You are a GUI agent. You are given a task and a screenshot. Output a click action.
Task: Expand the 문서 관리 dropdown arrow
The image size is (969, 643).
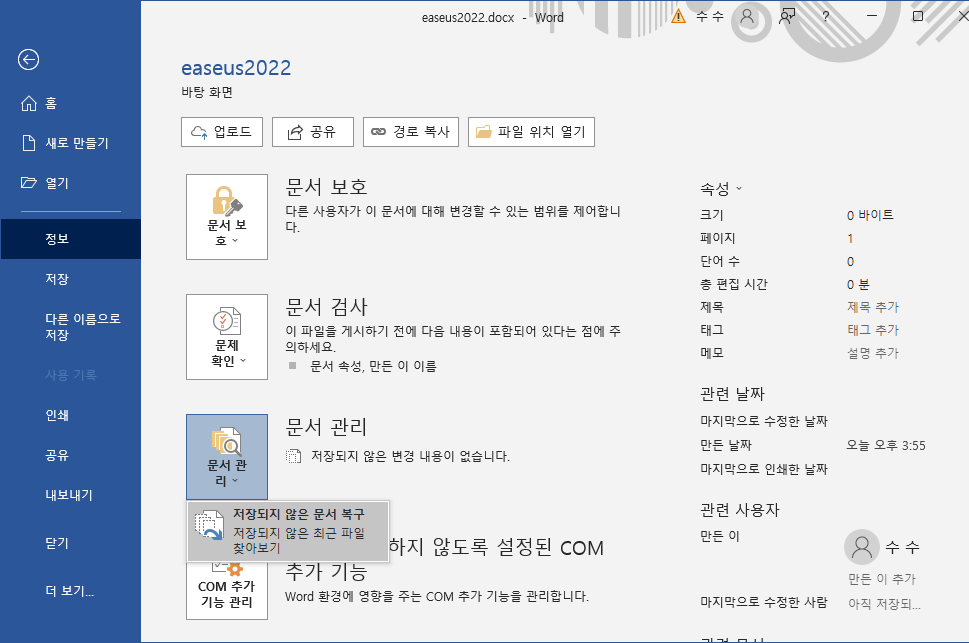(238, 479)
